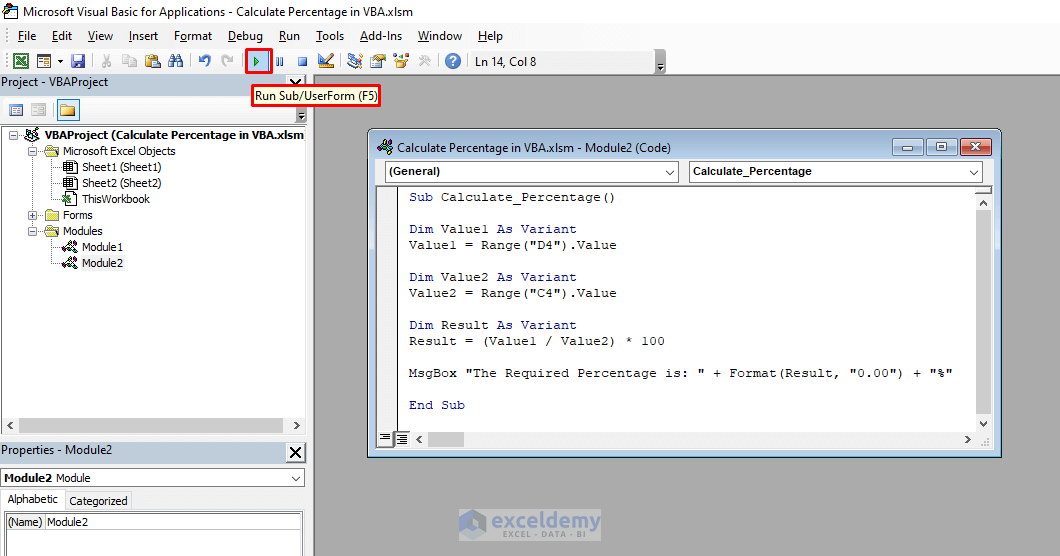Switch to the Alphabetic properties tab
This screenshot has height=556, width=1060.
(32, 499)
